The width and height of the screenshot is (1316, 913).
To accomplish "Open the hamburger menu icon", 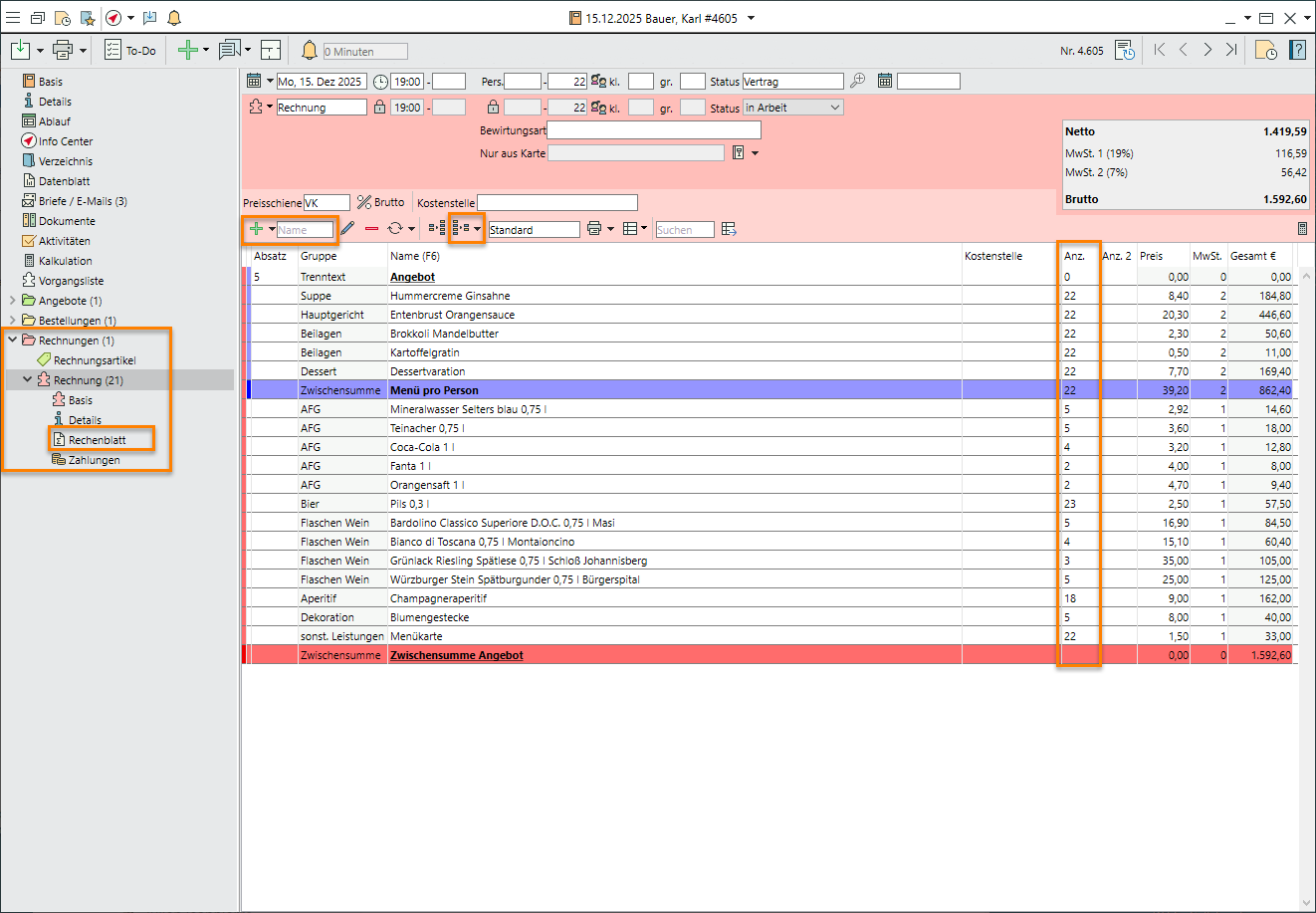I will click(x=13, y=18).
